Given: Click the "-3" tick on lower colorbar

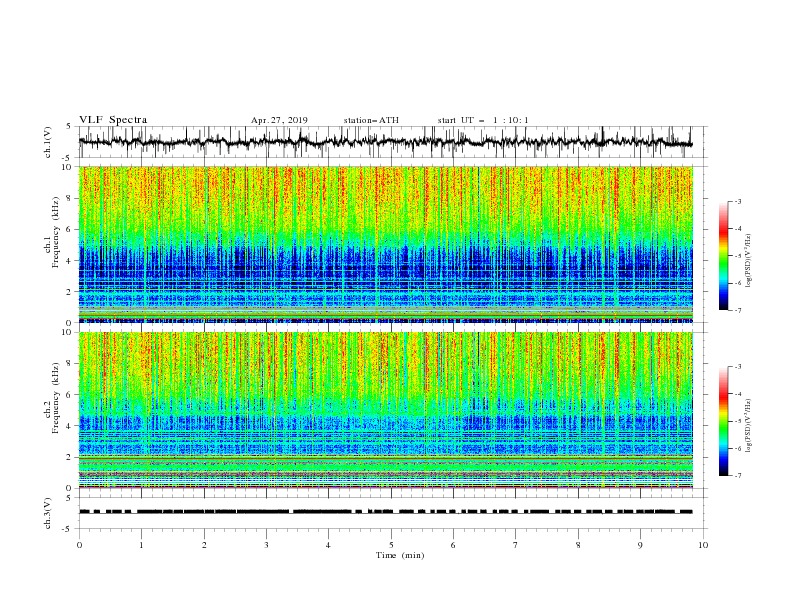Looking at the screenshot, I should click(x=738, y=367).
